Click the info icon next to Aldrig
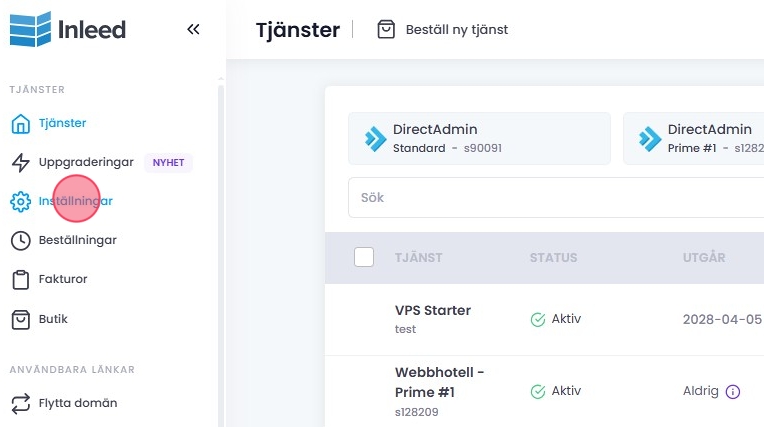Screen dimensions: 764x427 (732, 391)
